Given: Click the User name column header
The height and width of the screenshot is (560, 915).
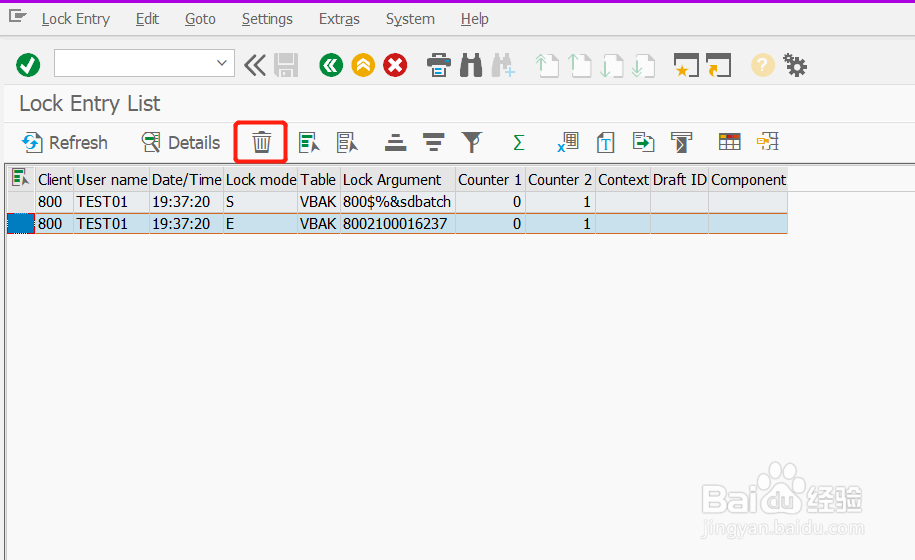Looking at the screenshot, I should (111, 180).
